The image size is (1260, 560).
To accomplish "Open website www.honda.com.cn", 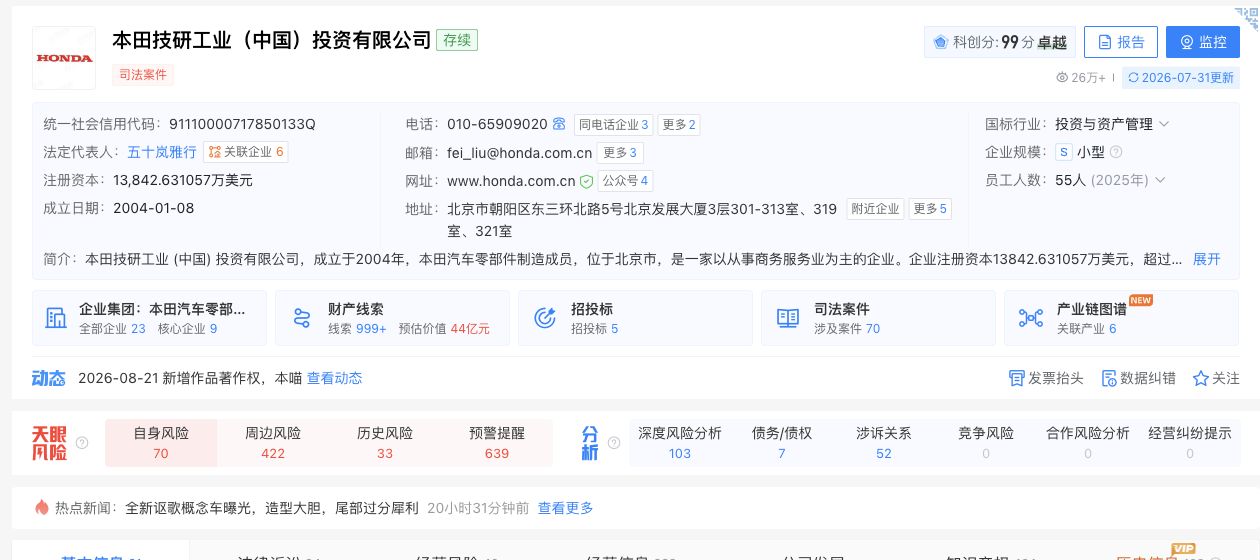I will click(511, 181).
